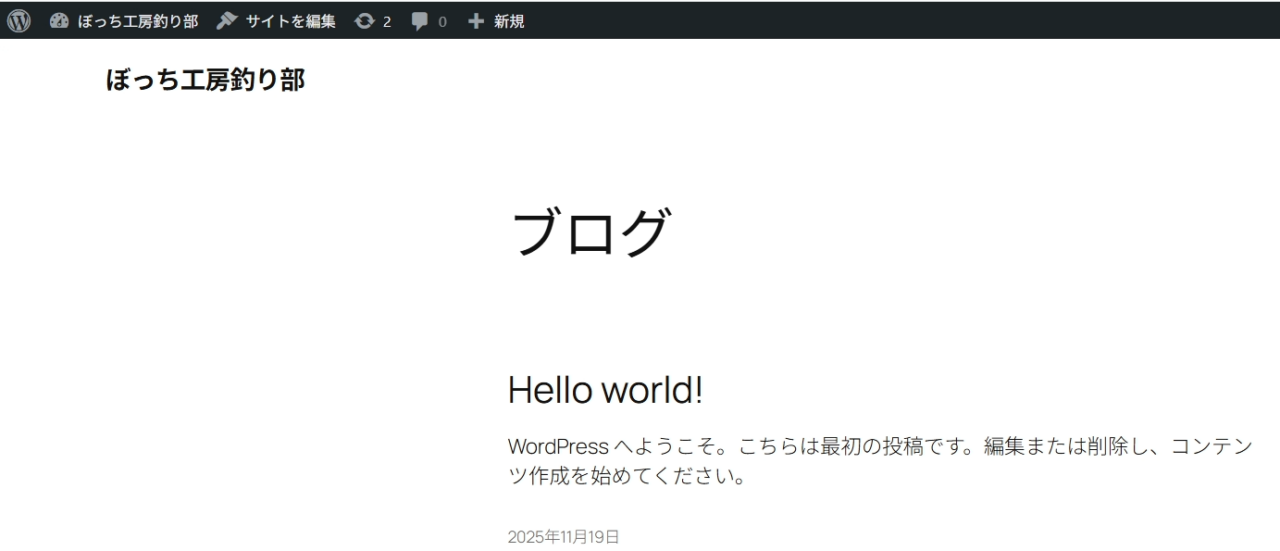The width and height of the screenshot is (1280, 551).
Task: Click the plus icon for new content
Action: coord(476,21)
